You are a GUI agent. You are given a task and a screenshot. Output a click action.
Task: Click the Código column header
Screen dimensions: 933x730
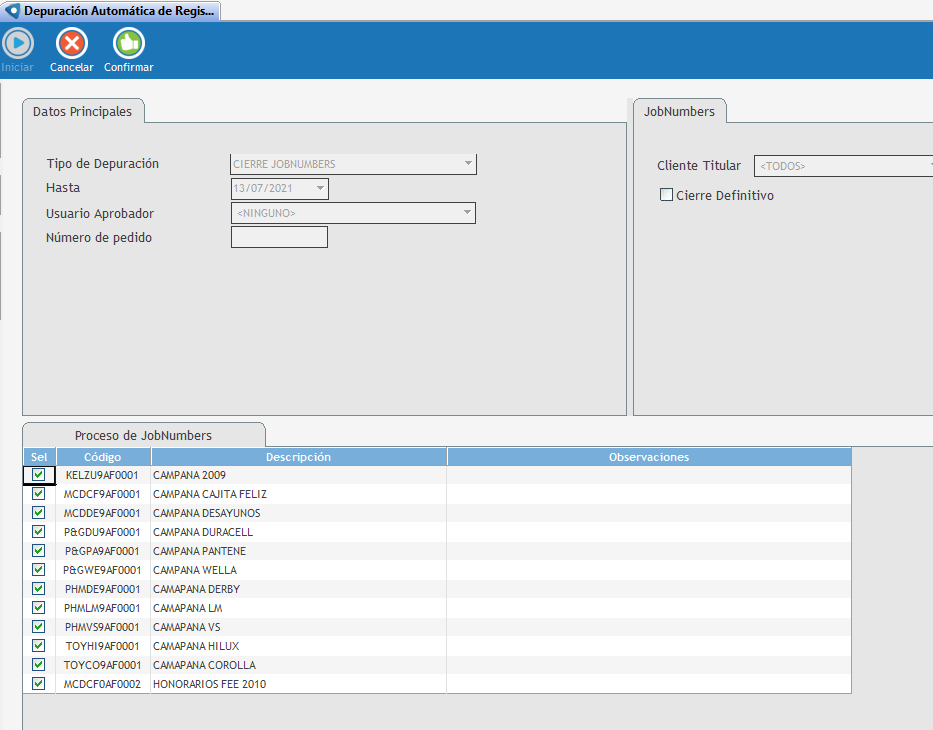coord(102,457)
